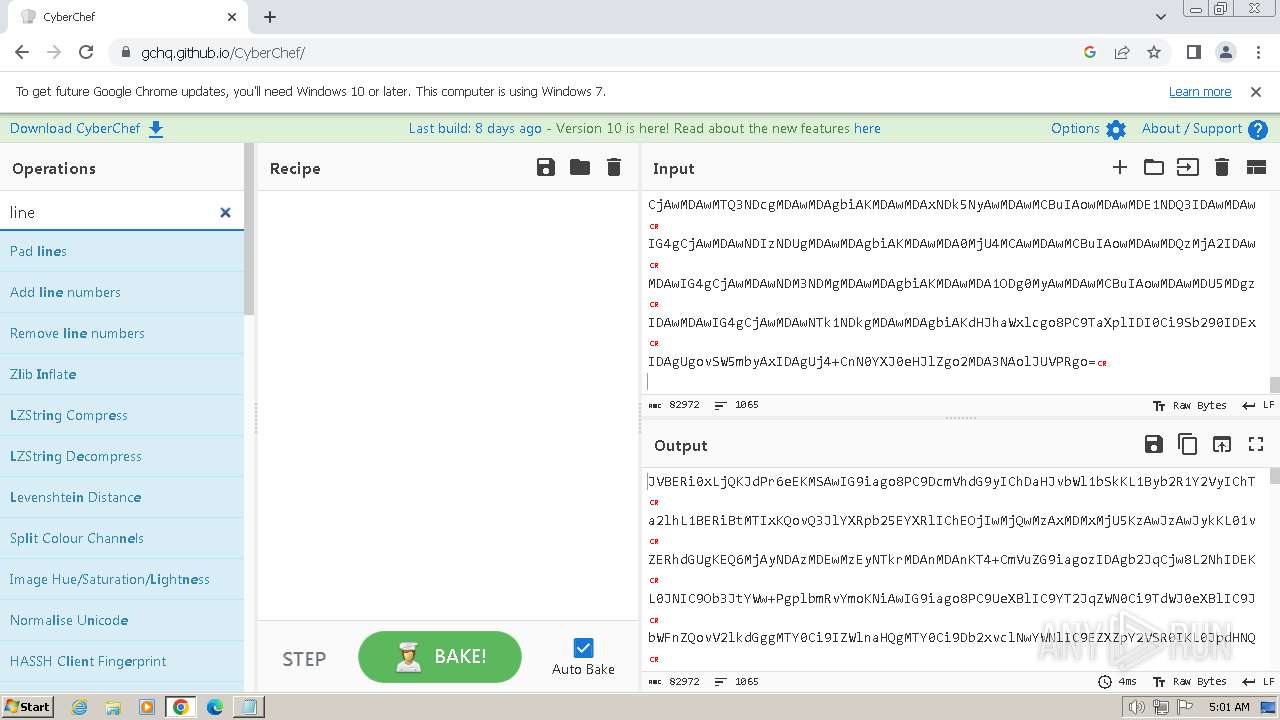Open the Learn more link
Screen dimensions: 1280x720
tap(1200, 91)
